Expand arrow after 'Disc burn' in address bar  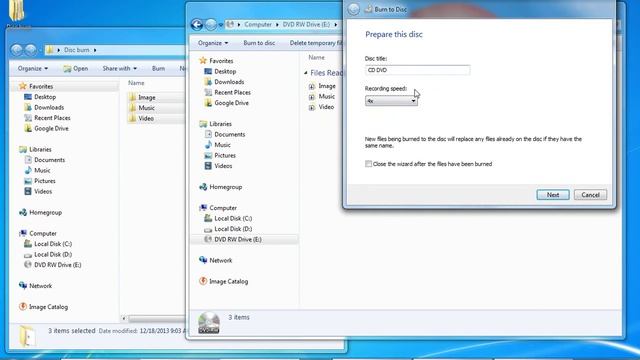[x=95, y=50]
